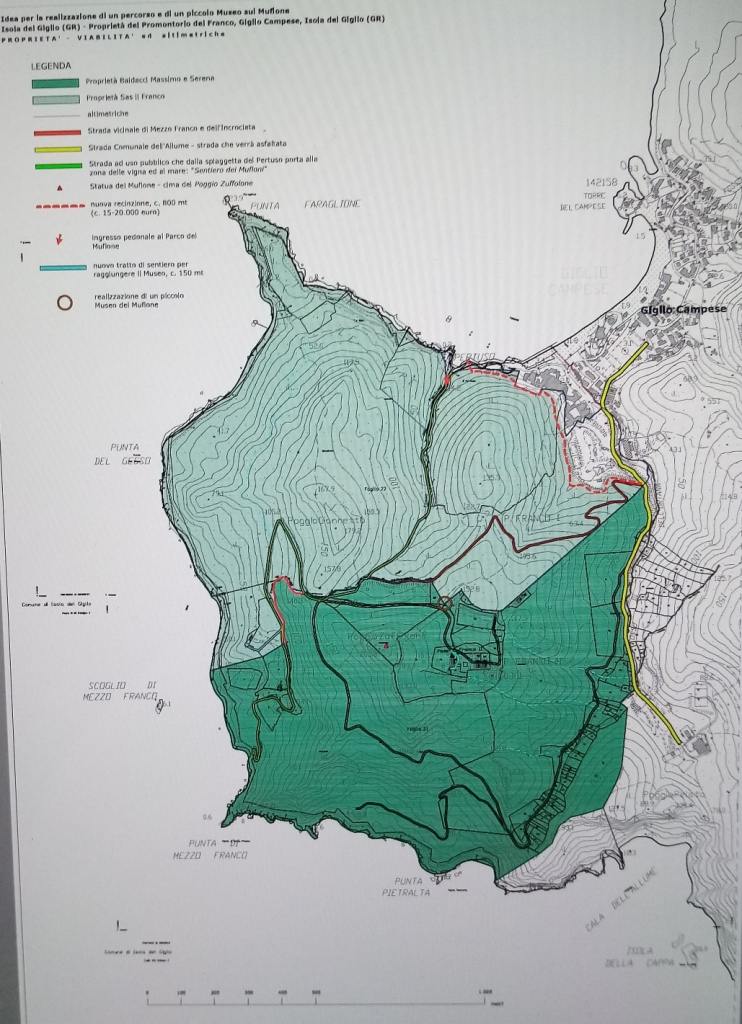This screenshot has width=742, height=1024.
Task: Click the red dashed nuova recinzione legend line
Action: [59, 206]
